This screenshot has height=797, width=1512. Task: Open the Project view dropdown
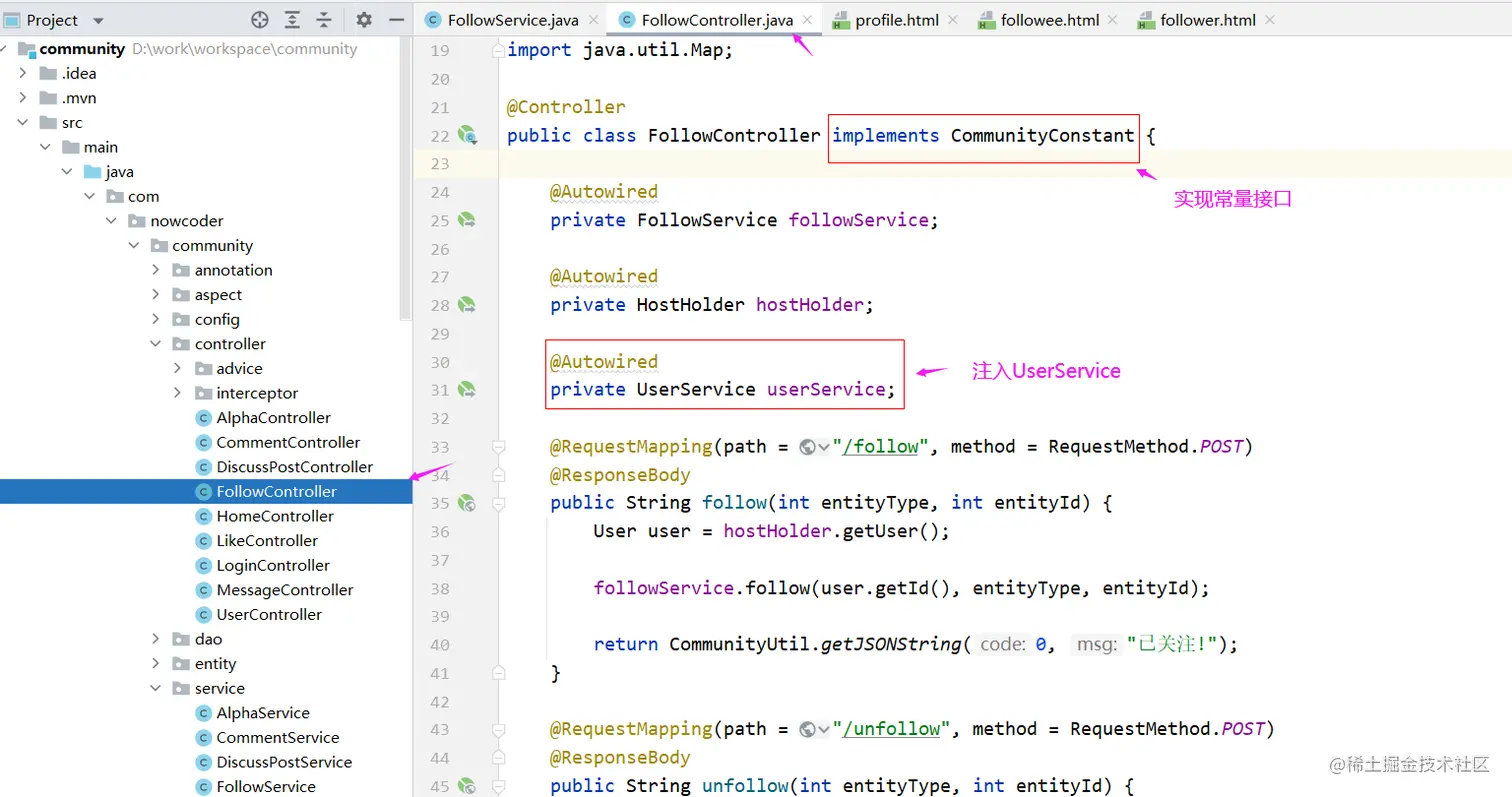97,21
